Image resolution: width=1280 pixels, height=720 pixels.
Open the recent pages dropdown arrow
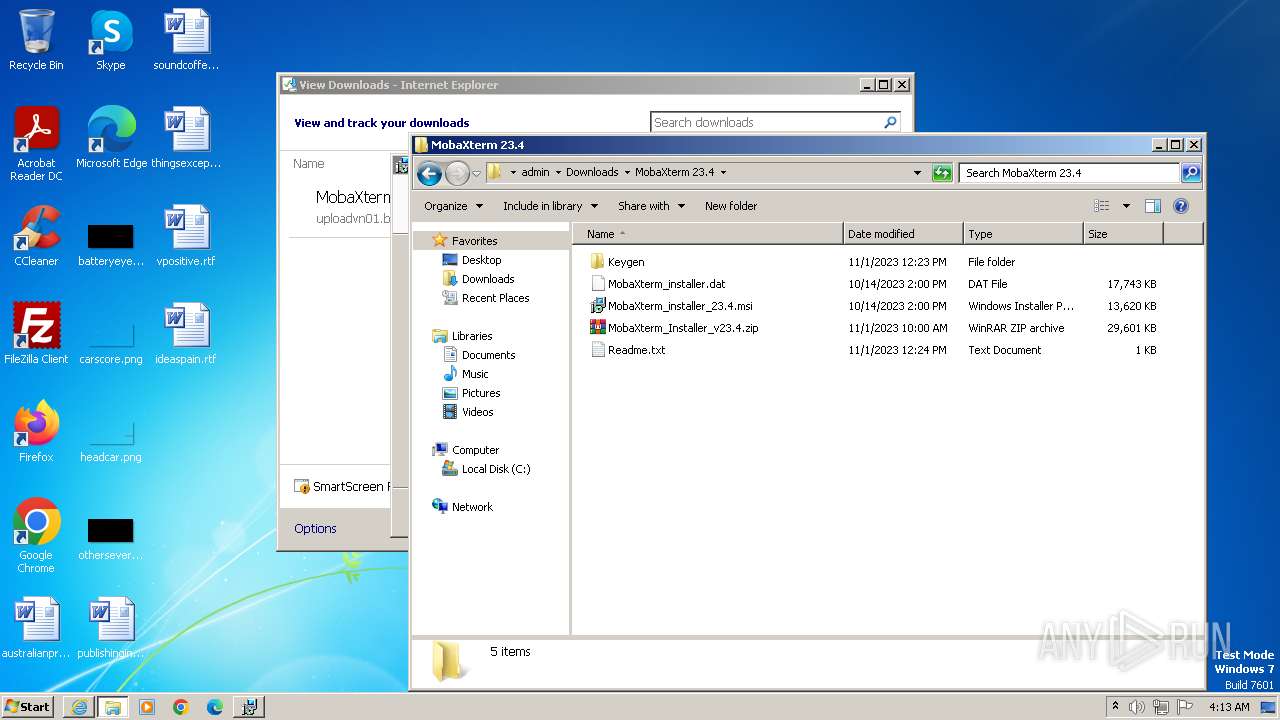(476, 173)
